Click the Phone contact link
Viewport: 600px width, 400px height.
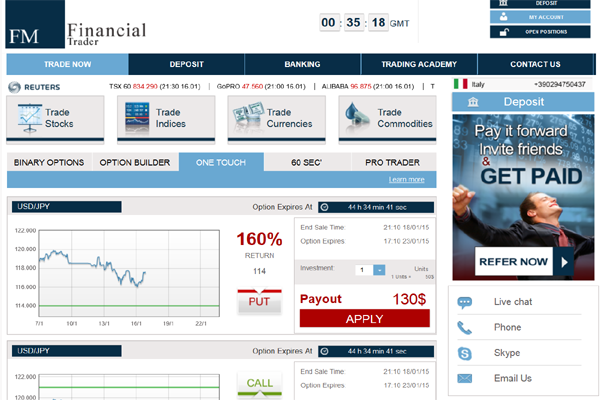click(x=507, y=327)
